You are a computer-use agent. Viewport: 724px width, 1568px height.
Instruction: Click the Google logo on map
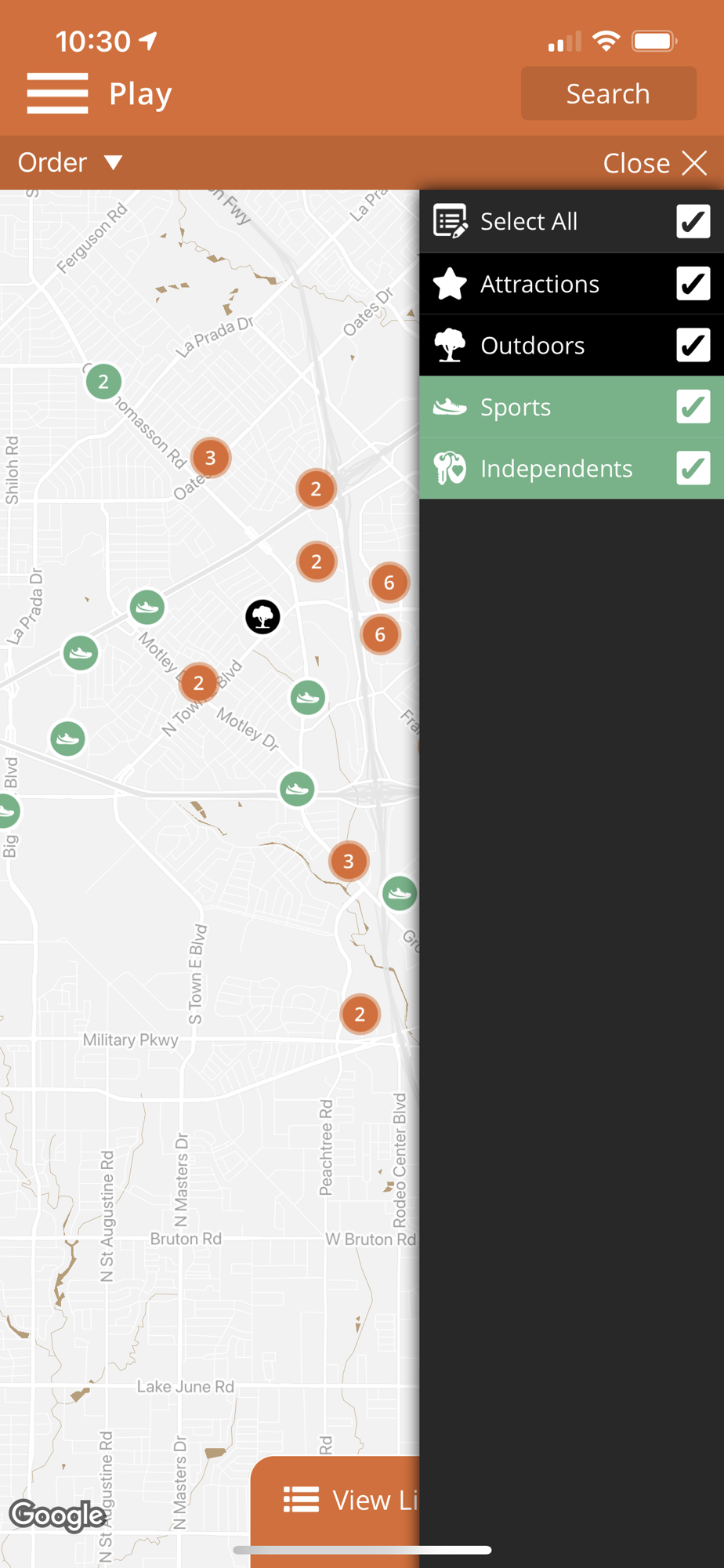[57, 1515]
